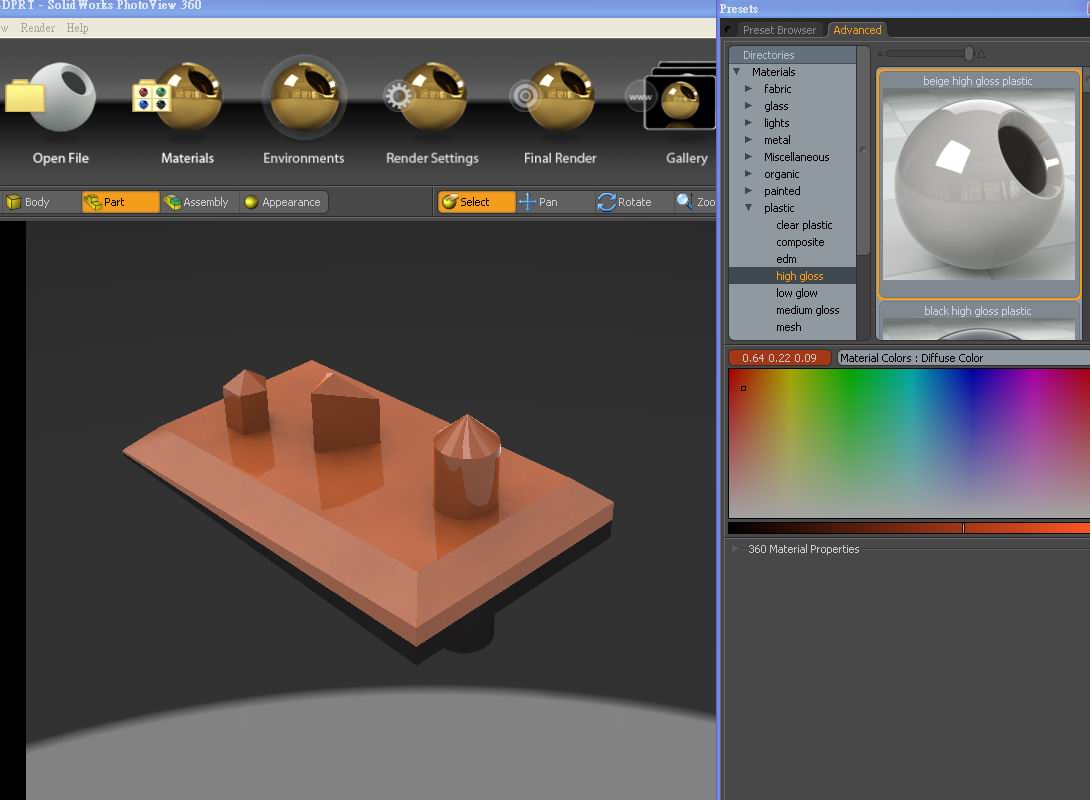Activate the Select tool

coord(477,202)
